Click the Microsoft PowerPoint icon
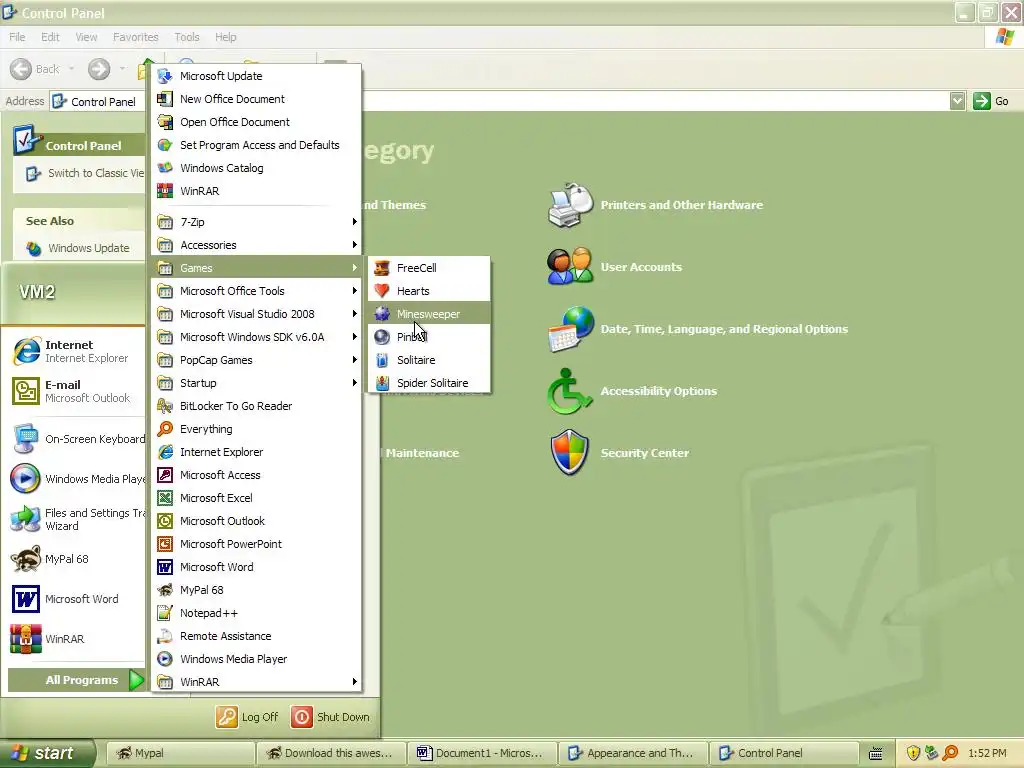1024x768 pixels. (165, 544)
